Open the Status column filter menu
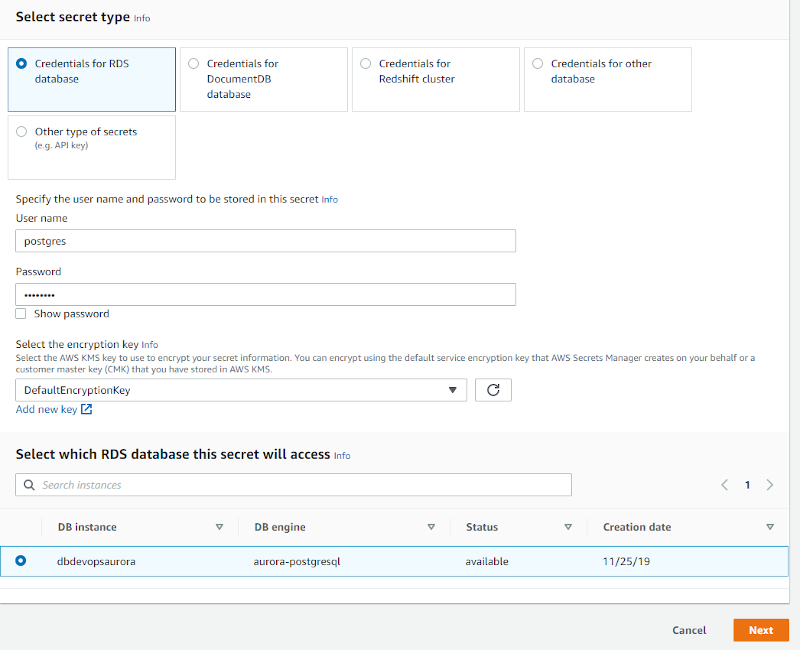This screenshot has height=650, width=800. pyautogui.click(x=568, y=527)
